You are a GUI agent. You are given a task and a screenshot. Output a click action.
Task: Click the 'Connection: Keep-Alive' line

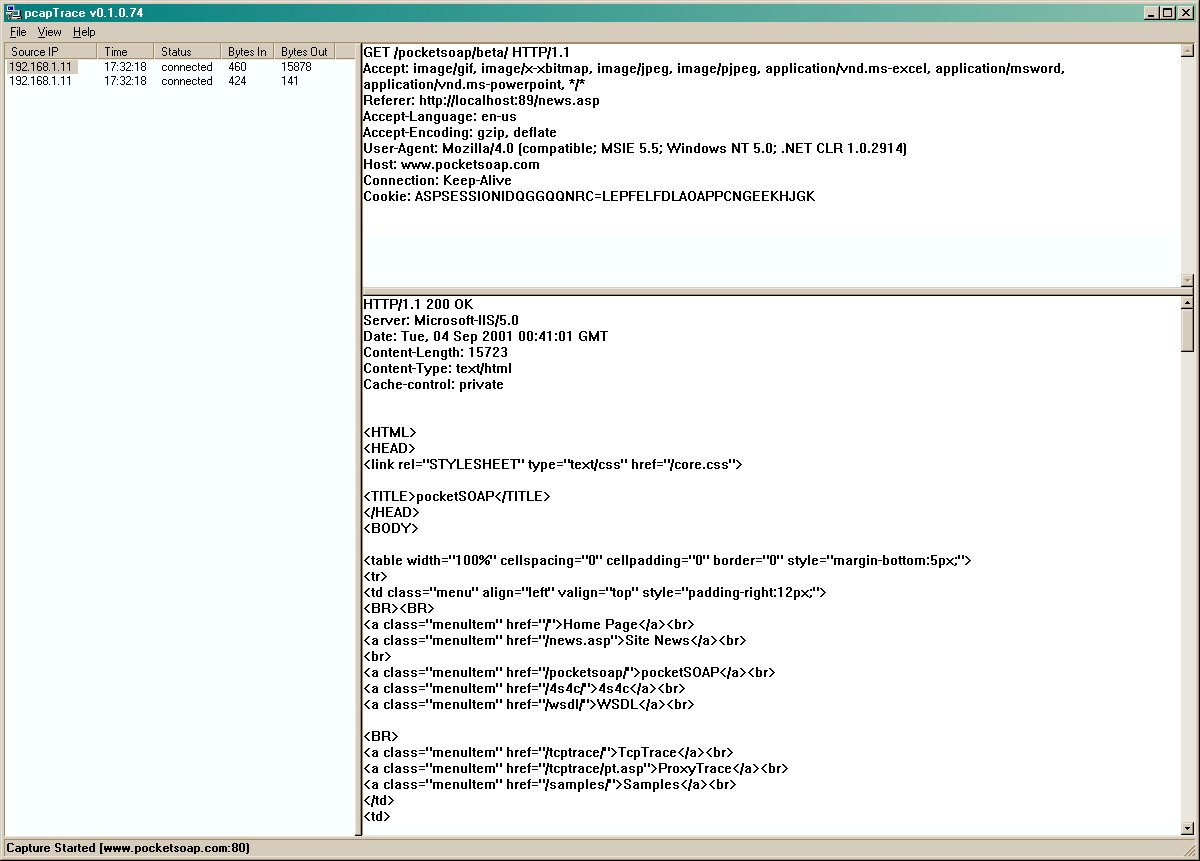click(x=437, y=180)
